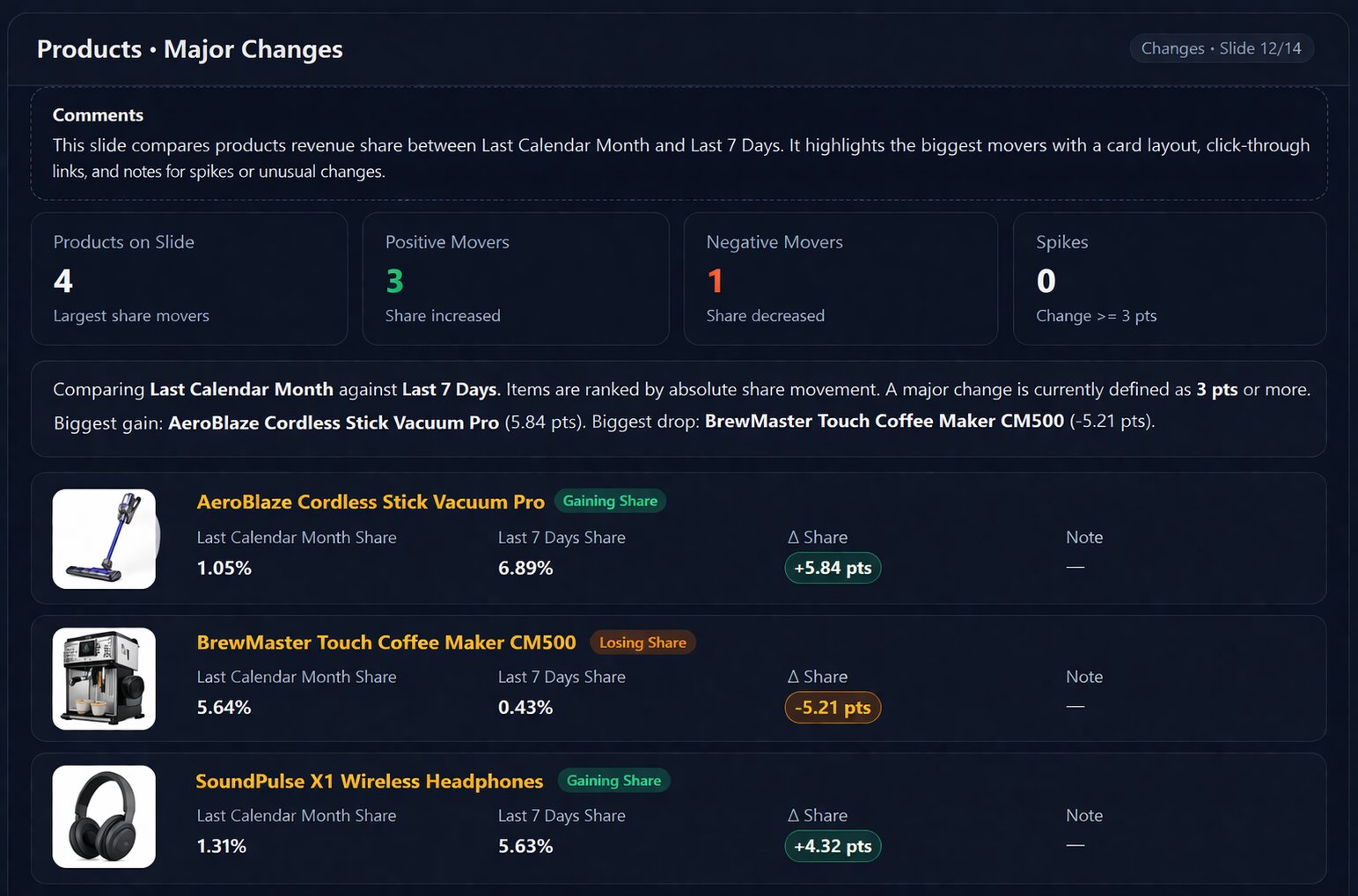The width and height of the screenshot is (1358, 896).
Task: Click the Δ Share label on AeroBlaze card
Action: [818, 538]
